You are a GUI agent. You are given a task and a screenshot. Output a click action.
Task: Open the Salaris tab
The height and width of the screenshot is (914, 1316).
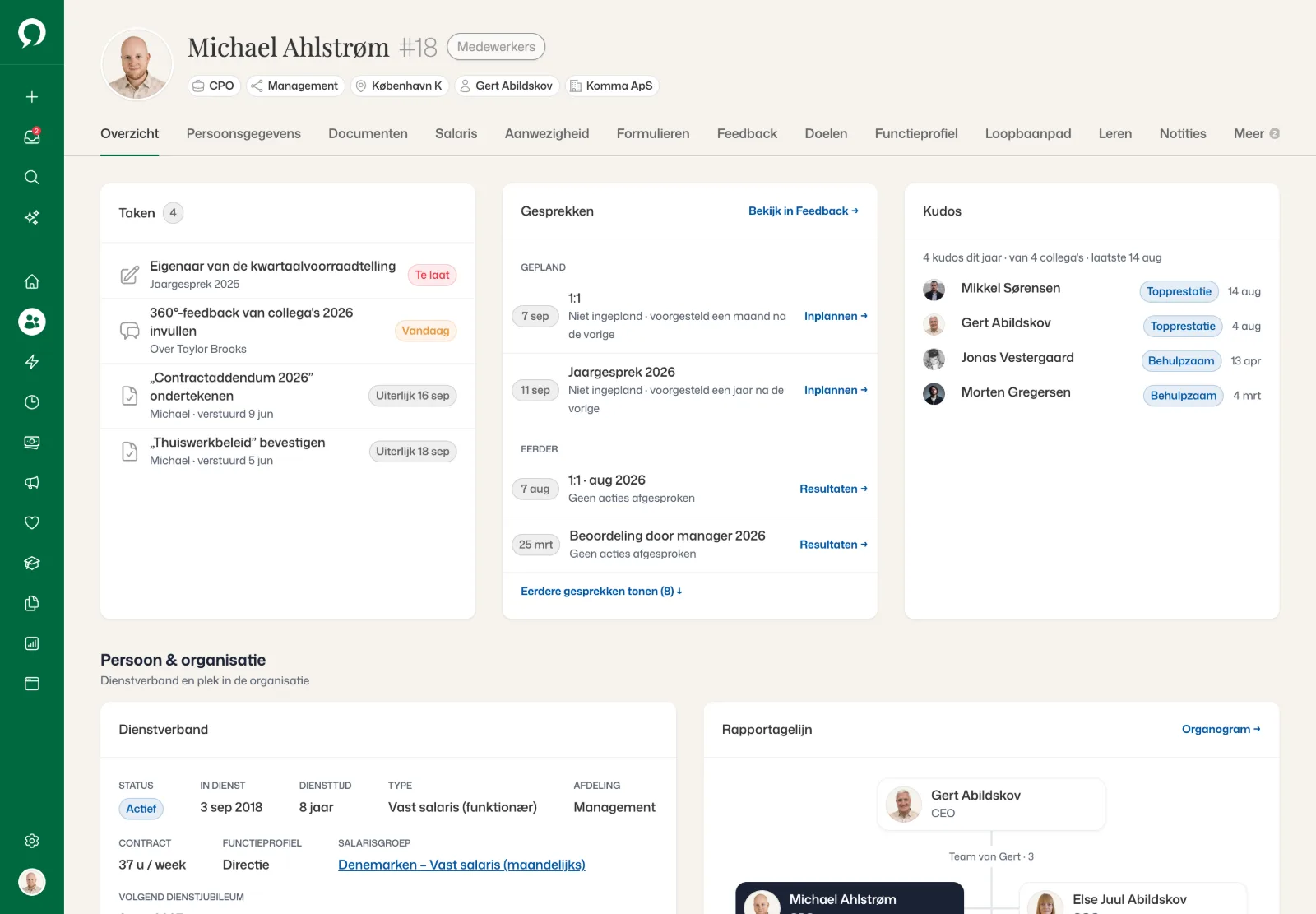point(456,133)
